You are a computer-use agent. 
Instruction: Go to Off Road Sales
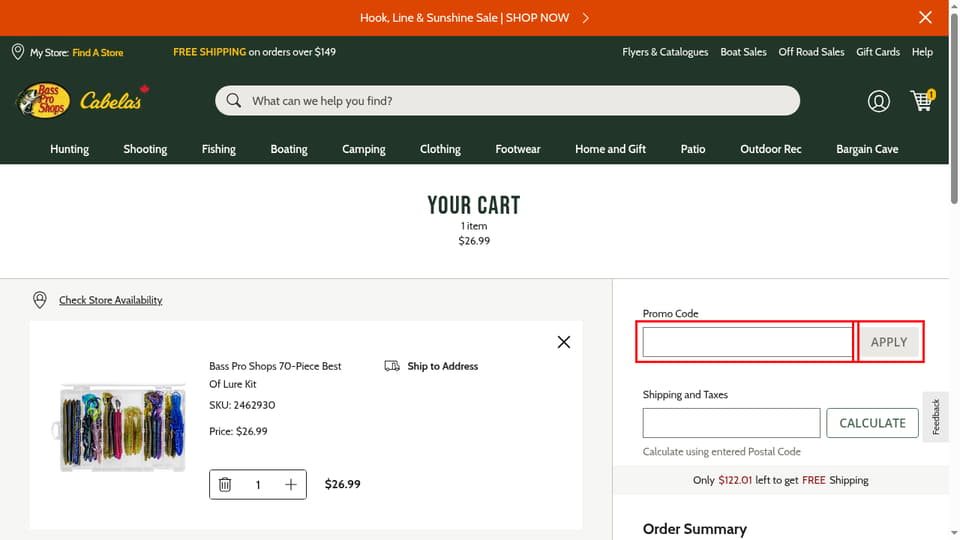[x=811, y=52]
